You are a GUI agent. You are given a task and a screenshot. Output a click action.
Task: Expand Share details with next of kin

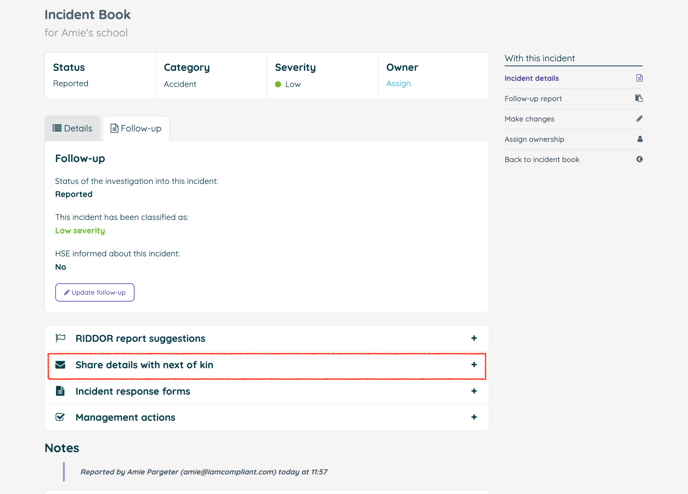(x=474, y=365)
